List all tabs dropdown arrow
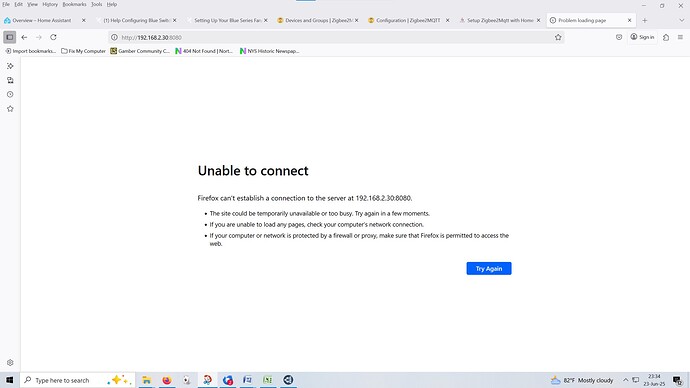The image size is (690, 388). coord(681,20)
